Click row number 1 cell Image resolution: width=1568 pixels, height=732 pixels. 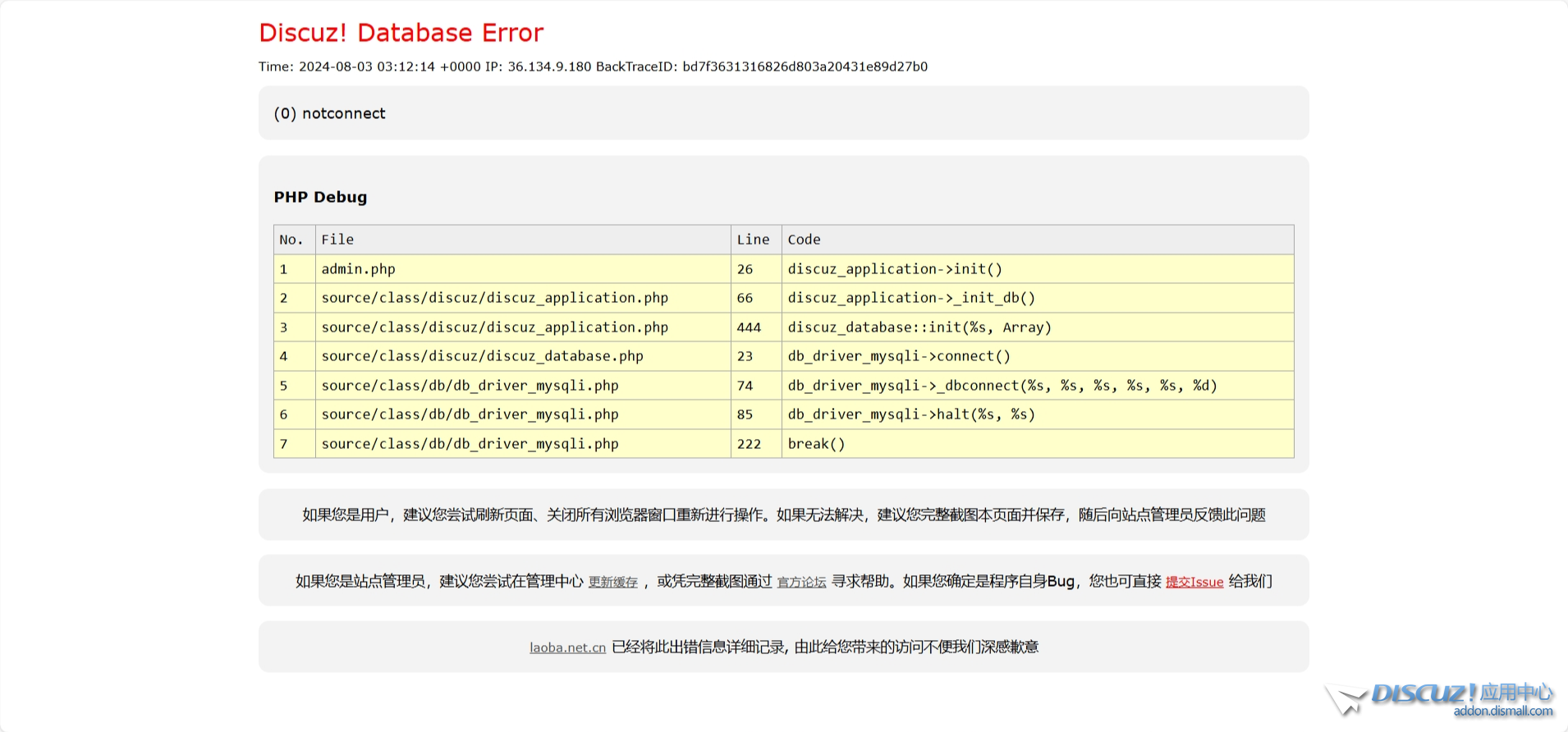295,269
